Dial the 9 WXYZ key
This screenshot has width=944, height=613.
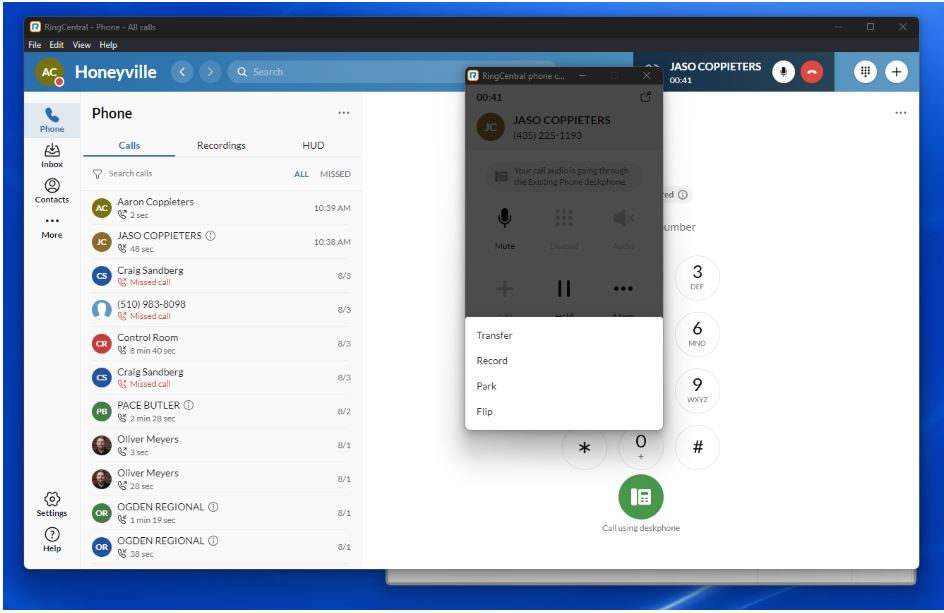[x=697, y=390]
